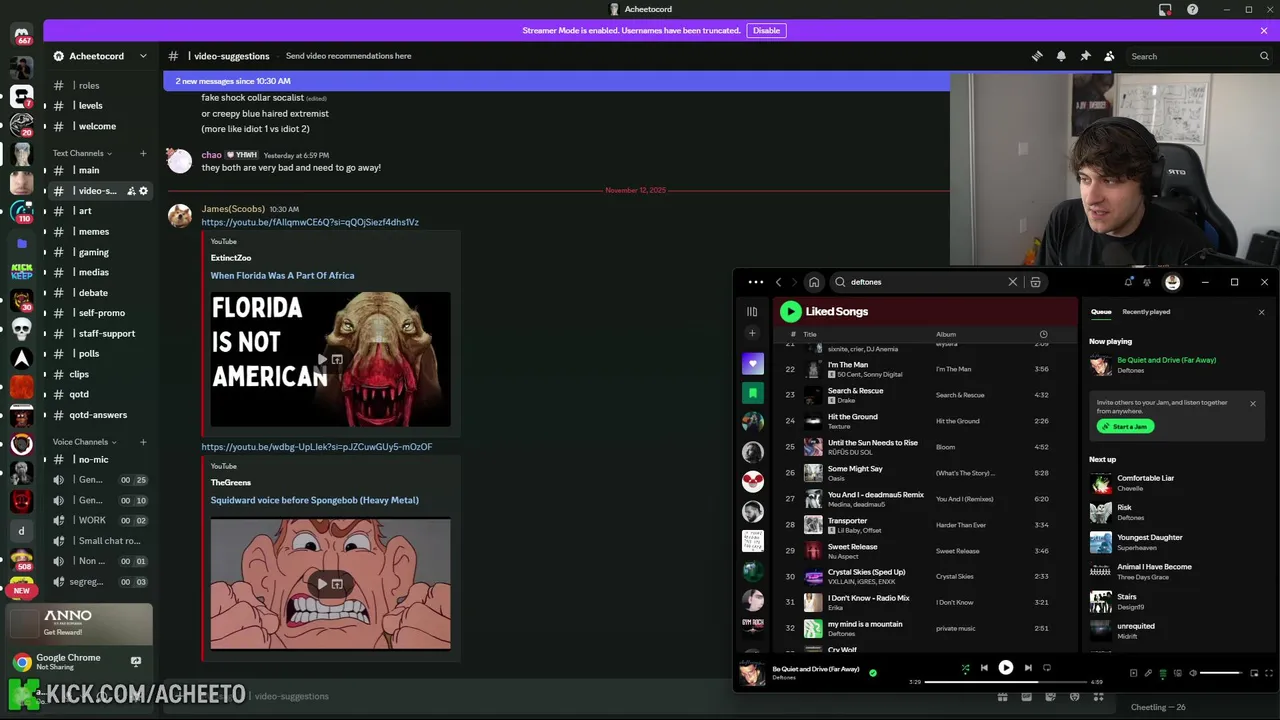The width and height of the screenshot is (1280, 720).
Task: Toggle member list icon in Discord header
Action: click(x=1109, y=56)
